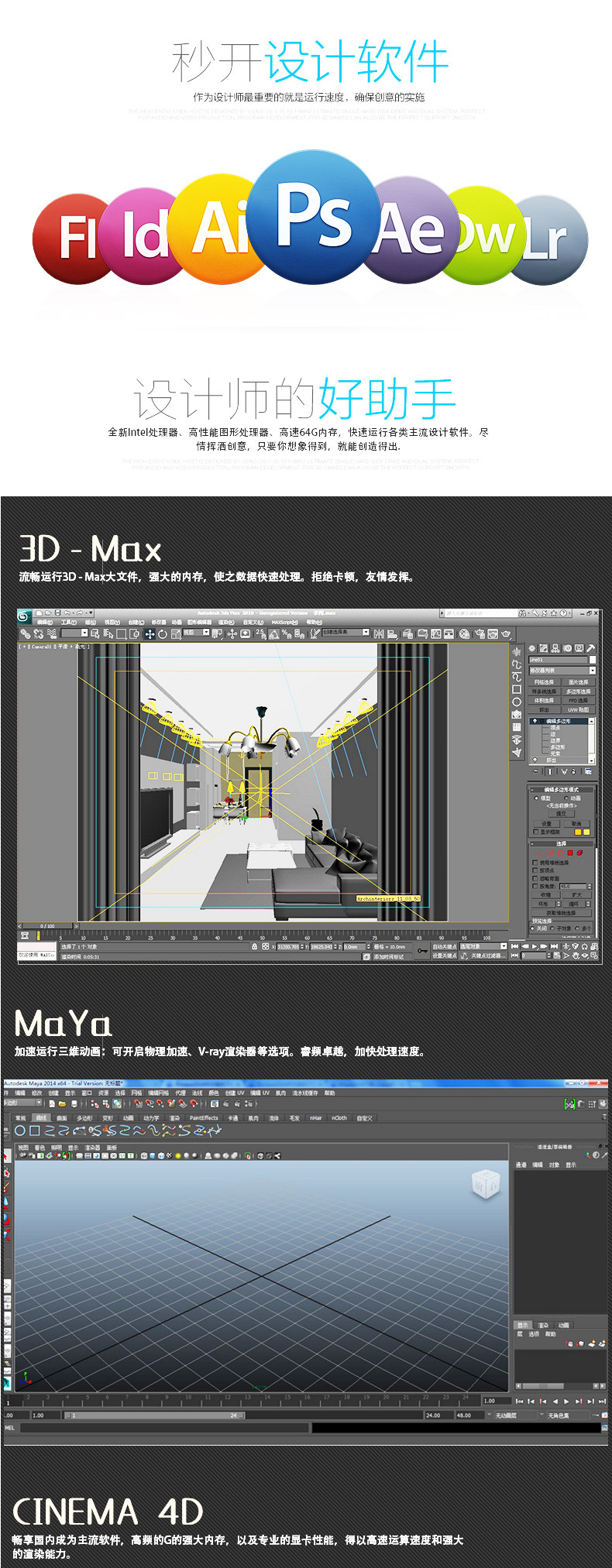612x1568 pixels.
Task: Click 网格选择 modifier button in 3ds Max
Action: (x=544, y=682)
